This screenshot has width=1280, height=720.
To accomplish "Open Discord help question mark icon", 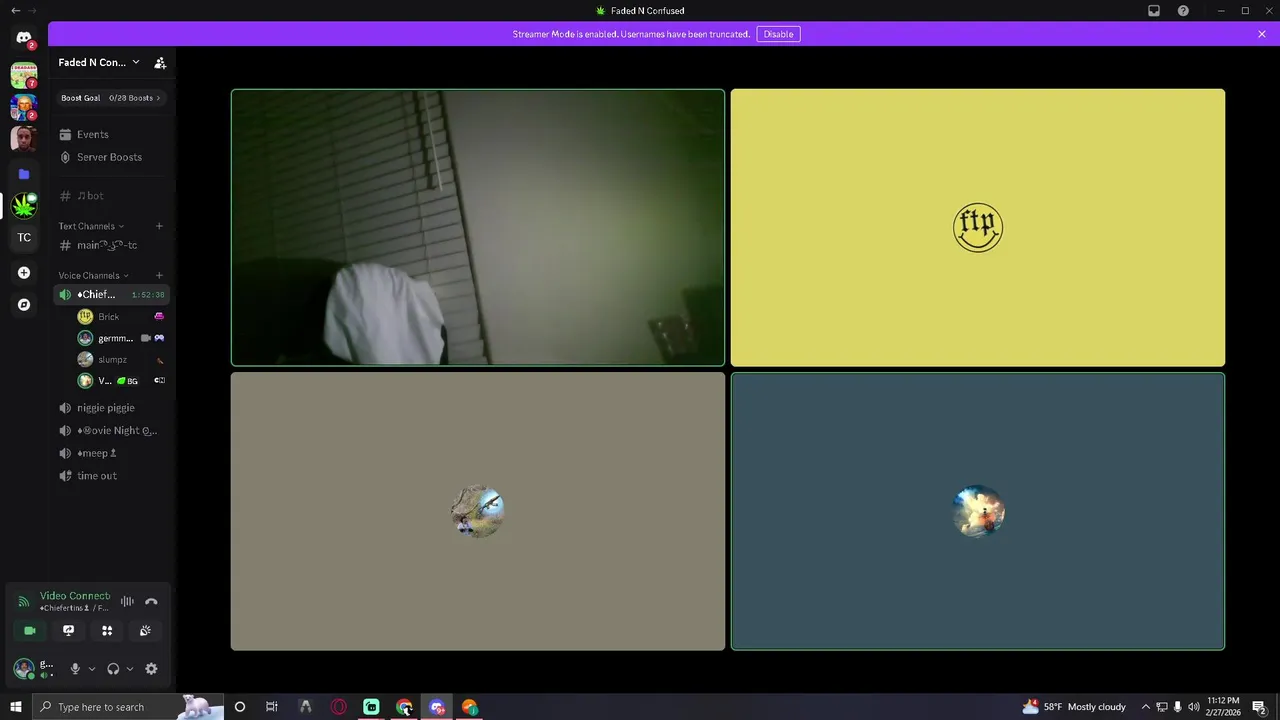I will click(x=1183, y=11).
